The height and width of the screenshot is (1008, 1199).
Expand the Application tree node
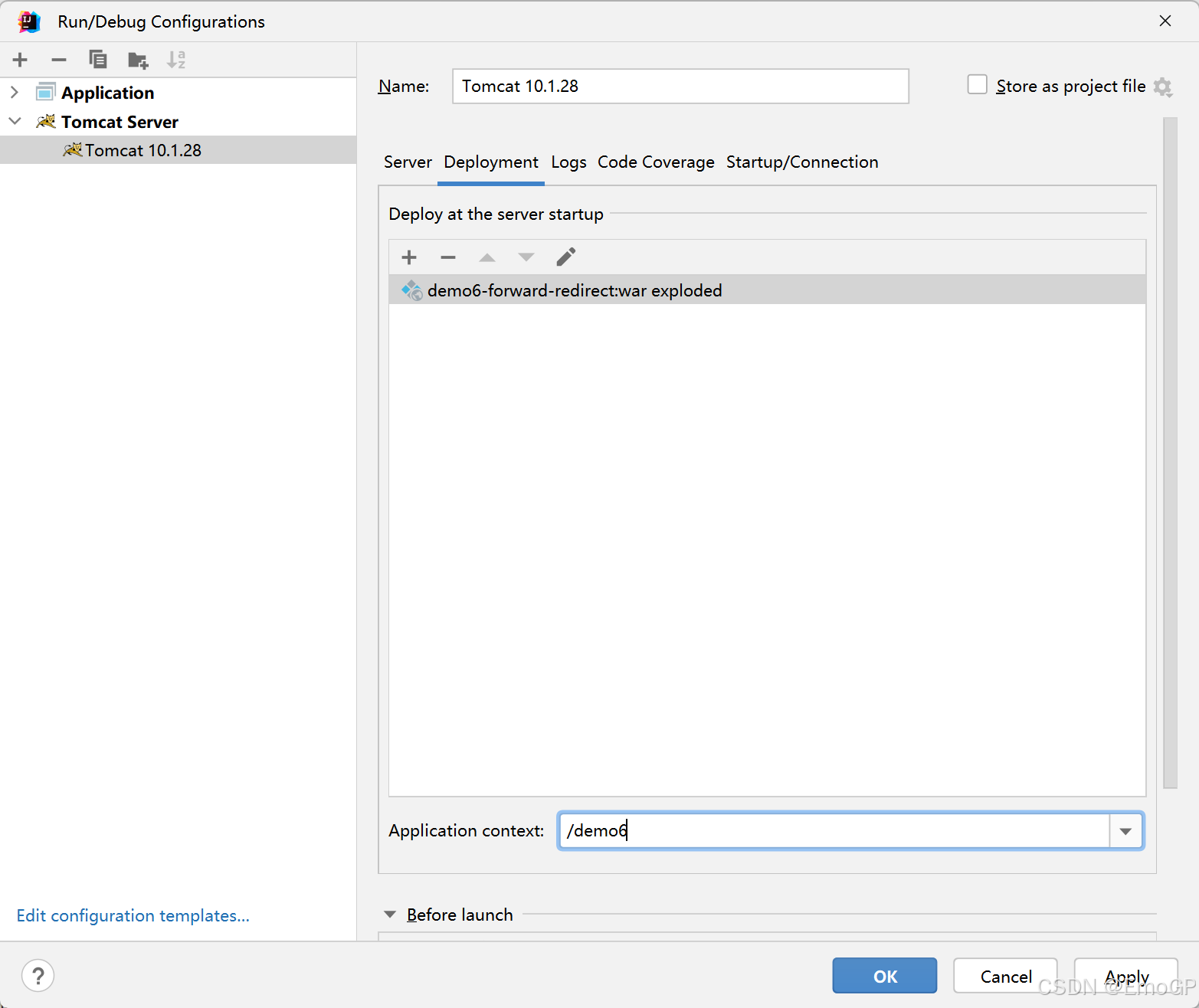pyautogui.click(x=15, y=92)
